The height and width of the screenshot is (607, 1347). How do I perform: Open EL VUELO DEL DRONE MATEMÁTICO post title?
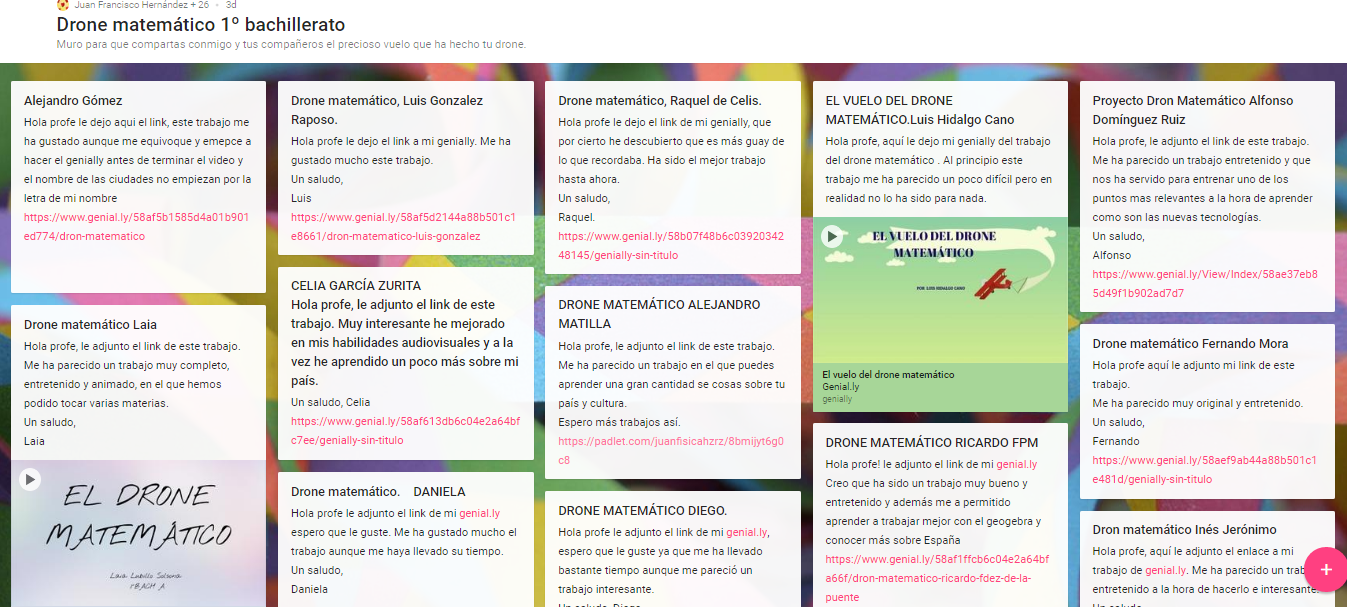920,110
